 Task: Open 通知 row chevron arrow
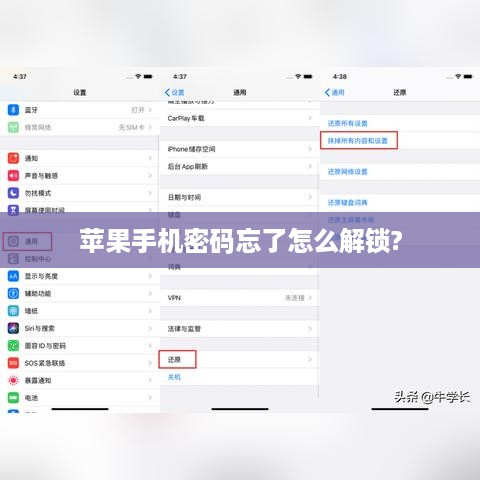coord(150,158)
